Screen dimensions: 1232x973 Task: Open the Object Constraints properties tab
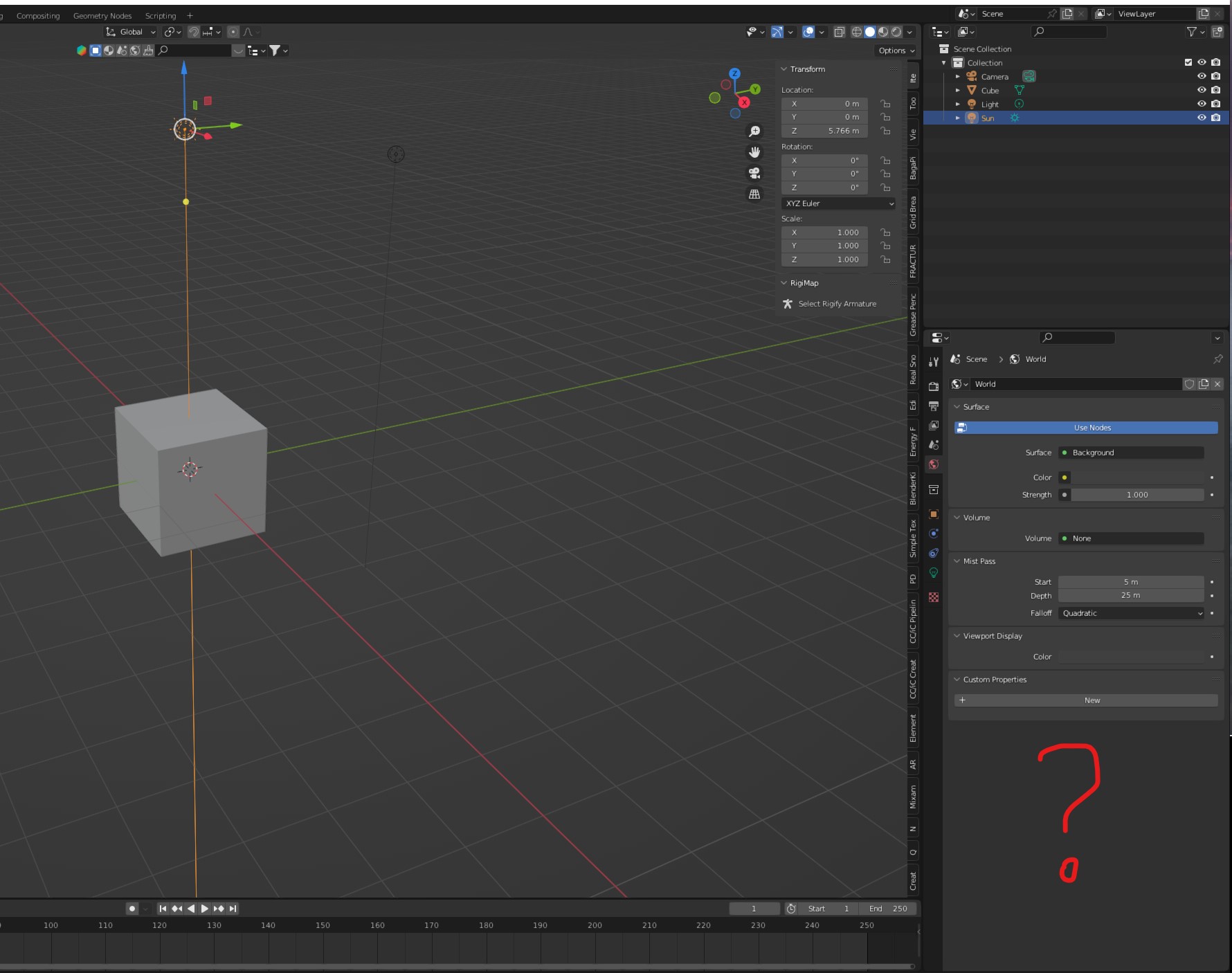(934, 553)
